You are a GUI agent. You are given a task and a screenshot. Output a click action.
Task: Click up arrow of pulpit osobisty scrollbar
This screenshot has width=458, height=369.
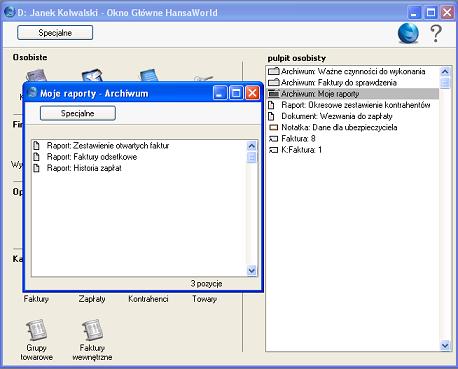[445, 72]
